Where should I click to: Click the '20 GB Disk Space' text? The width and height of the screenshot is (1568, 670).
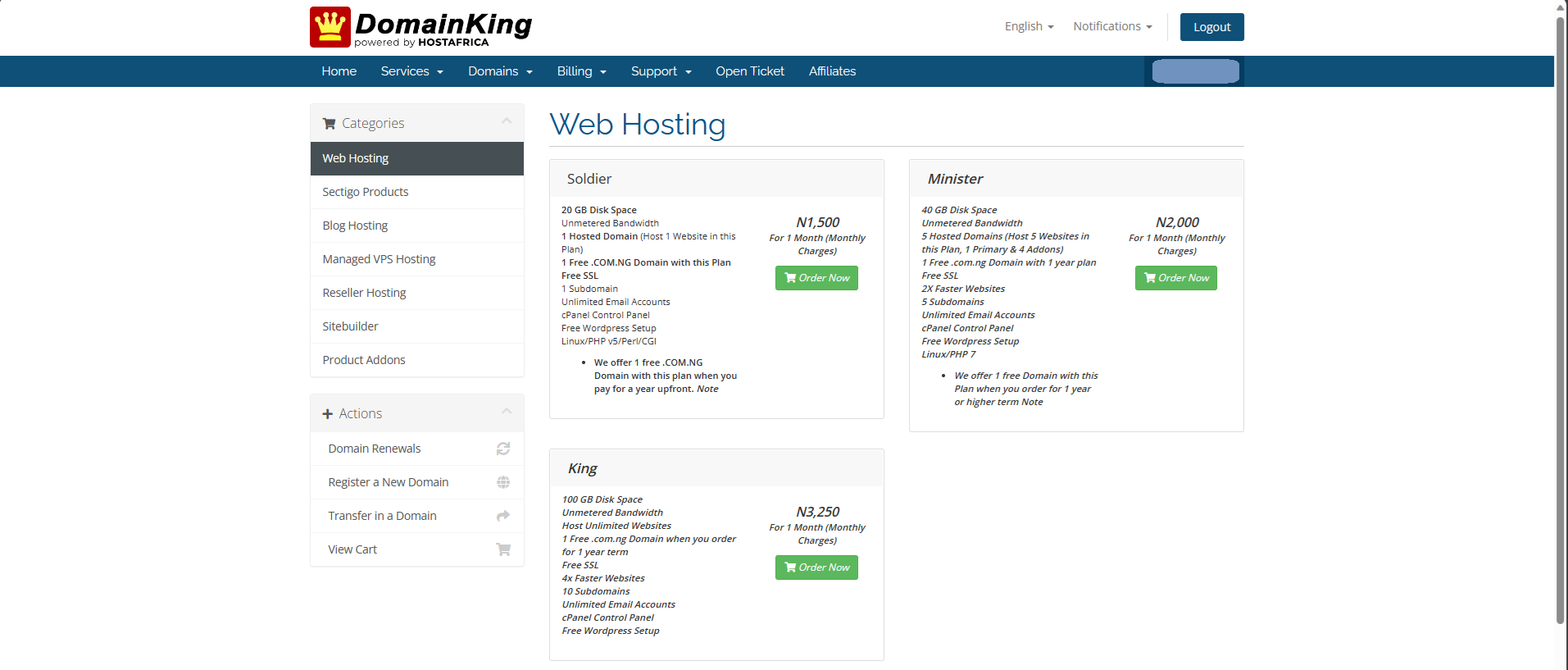coord(599,210)
